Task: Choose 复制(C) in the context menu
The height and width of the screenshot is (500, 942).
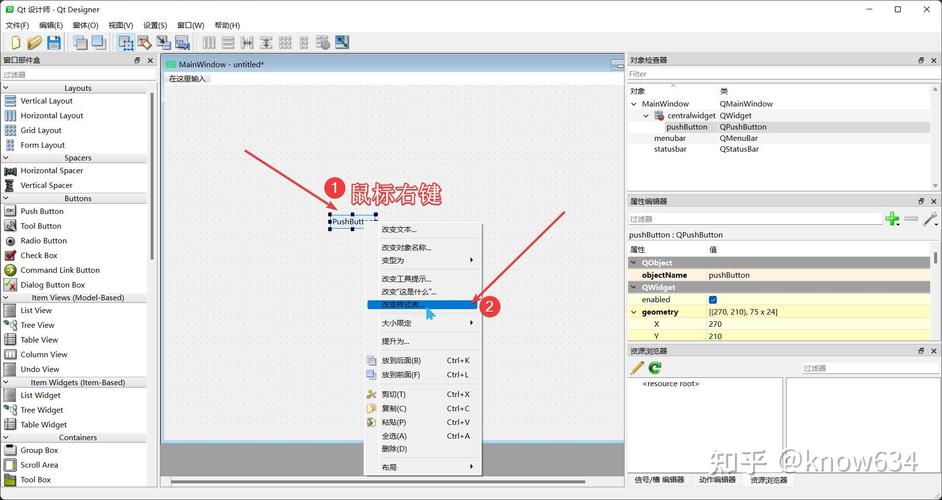Action: (x=424, y=408)
